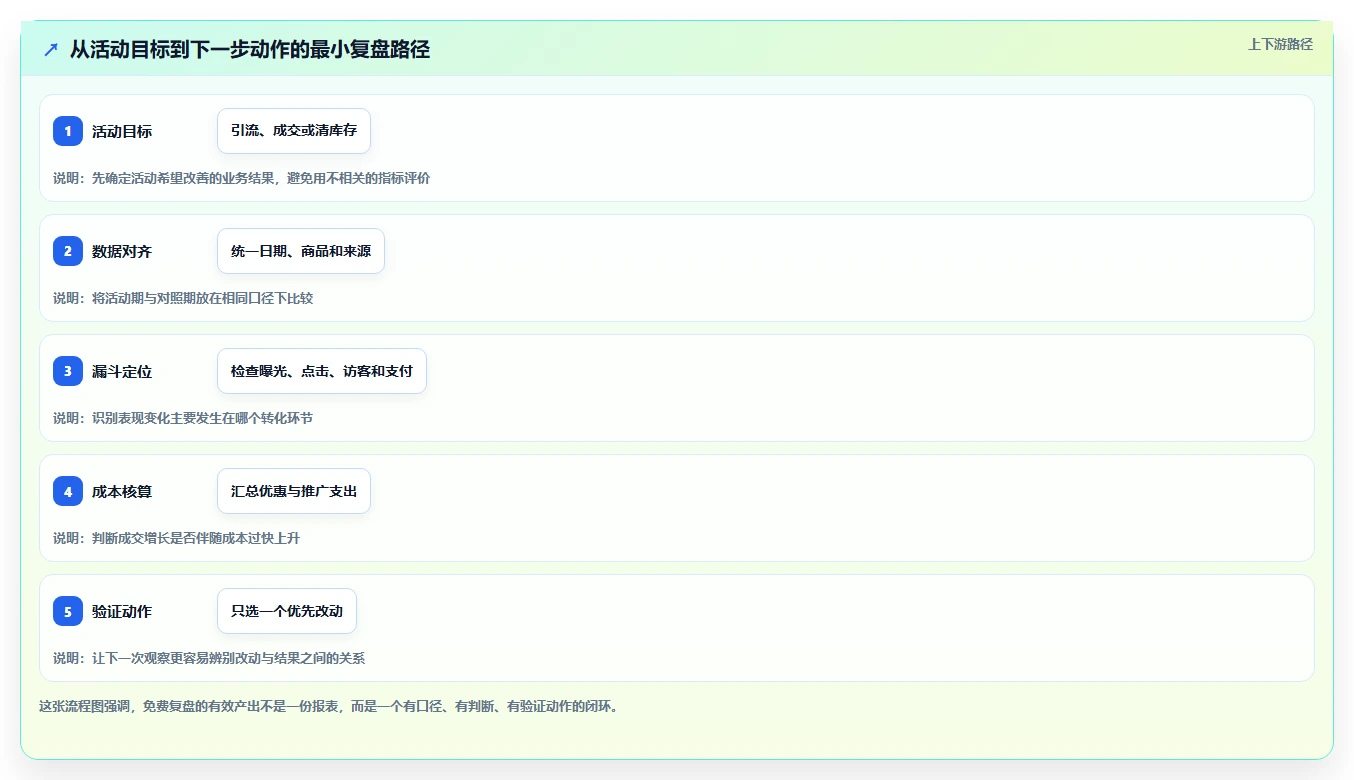The width and height of the screenshot is (1354, 780).
Task: Click the note starting 说明：让下一次观察
Action: (x=209, y=658)
